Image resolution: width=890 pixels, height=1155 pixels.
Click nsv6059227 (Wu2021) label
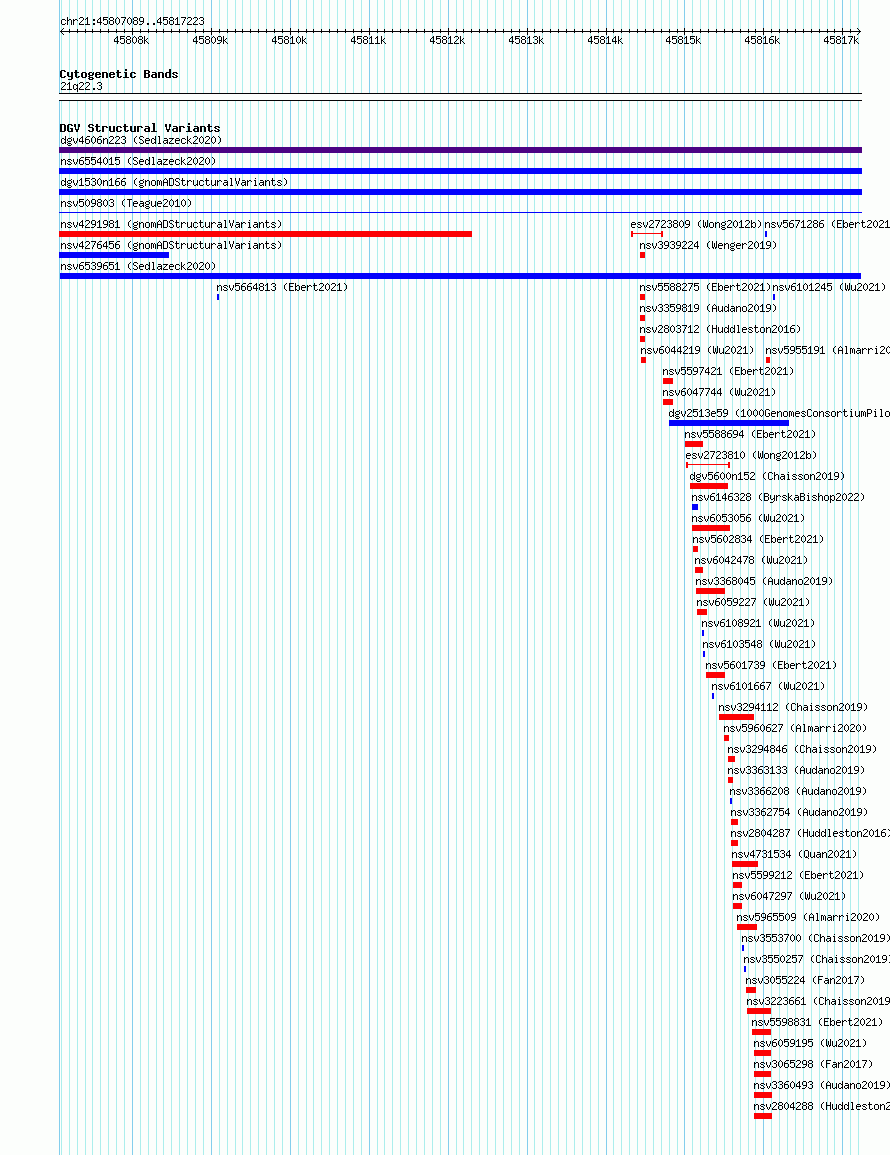[x=753, y=602]
